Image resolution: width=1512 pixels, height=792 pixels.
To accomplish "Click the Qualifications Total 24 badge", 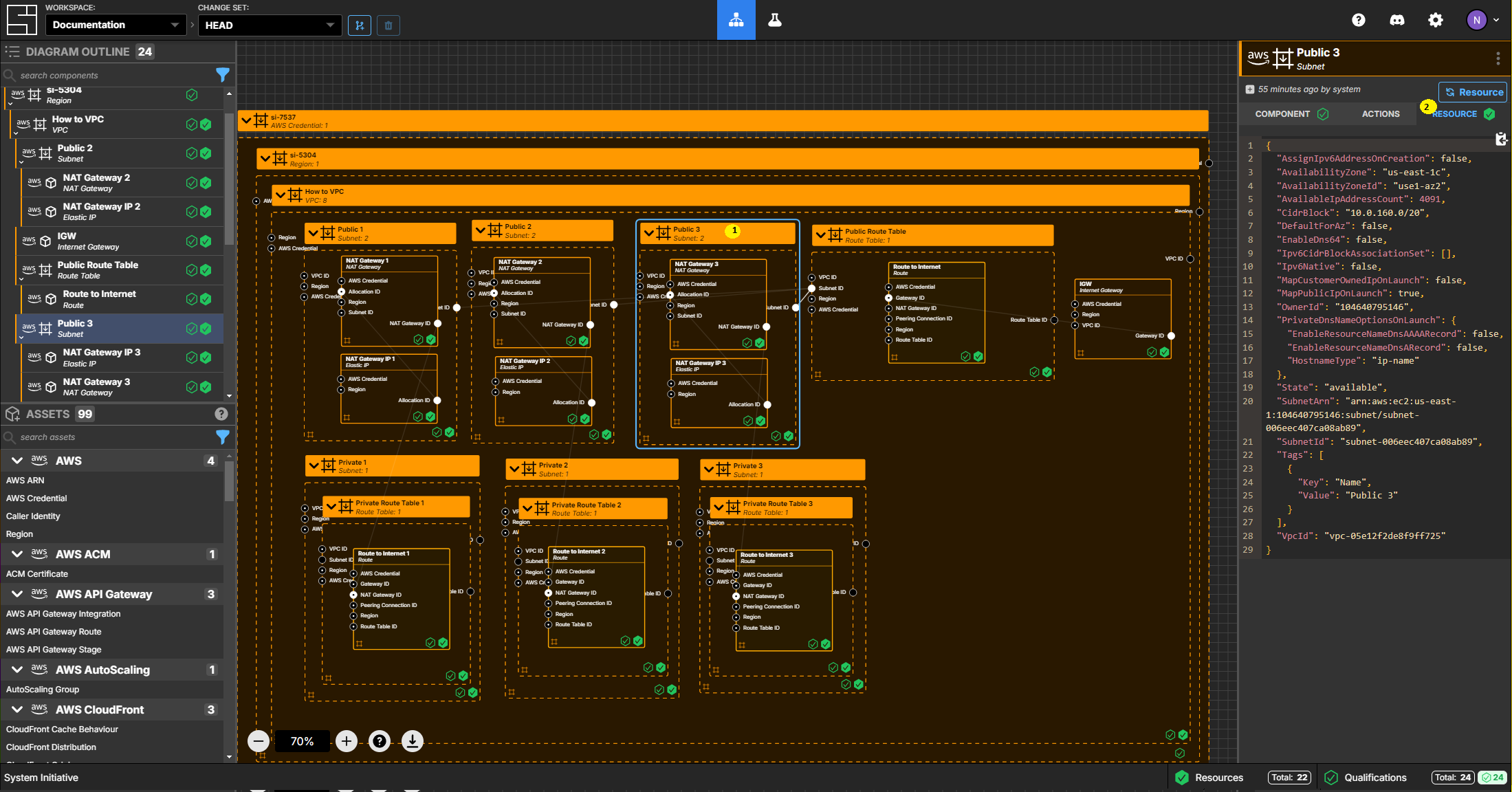I will tap(1452, 778).
